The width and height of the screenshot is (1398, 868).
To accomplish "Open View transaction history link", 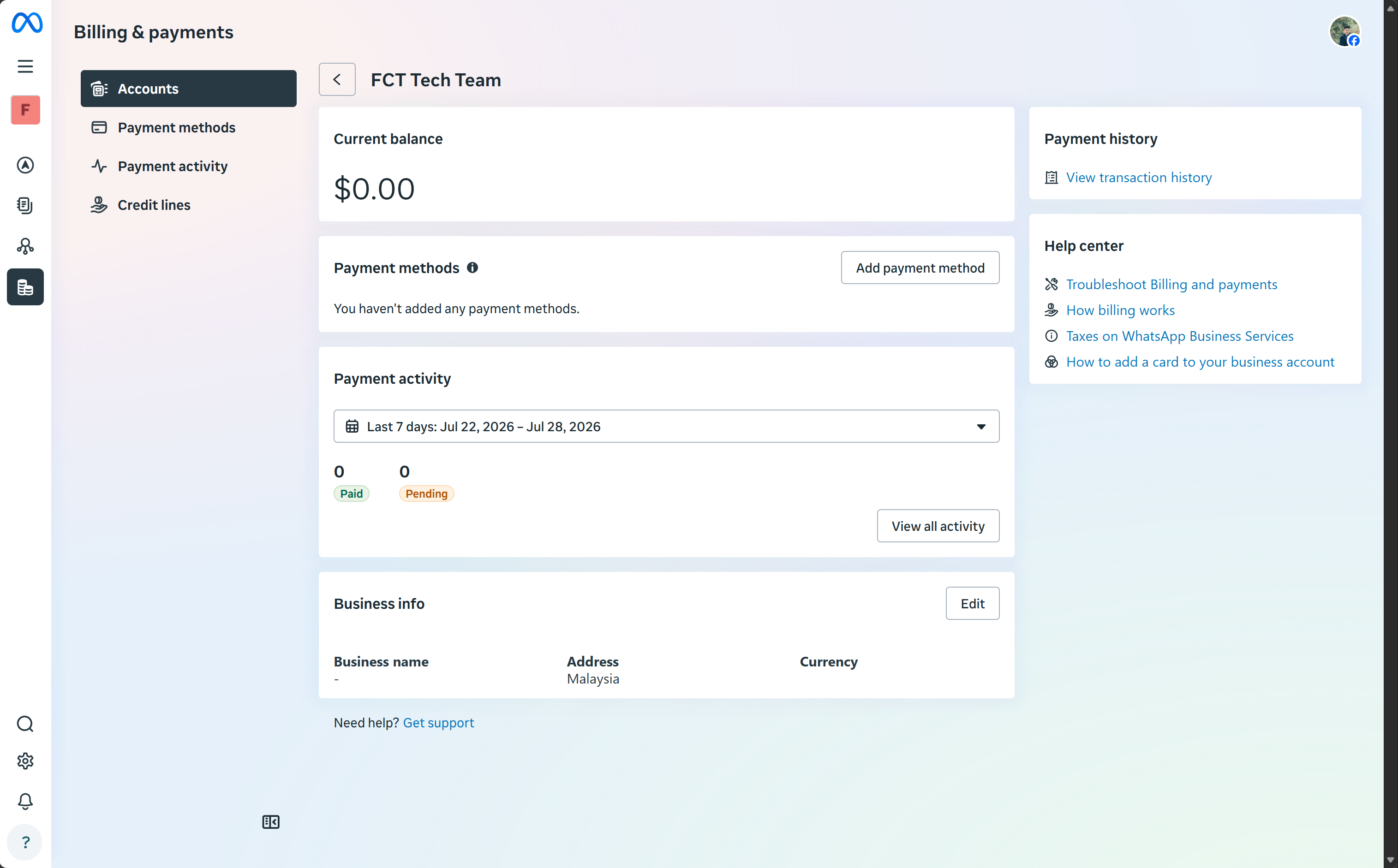I will pos(1139,178).
